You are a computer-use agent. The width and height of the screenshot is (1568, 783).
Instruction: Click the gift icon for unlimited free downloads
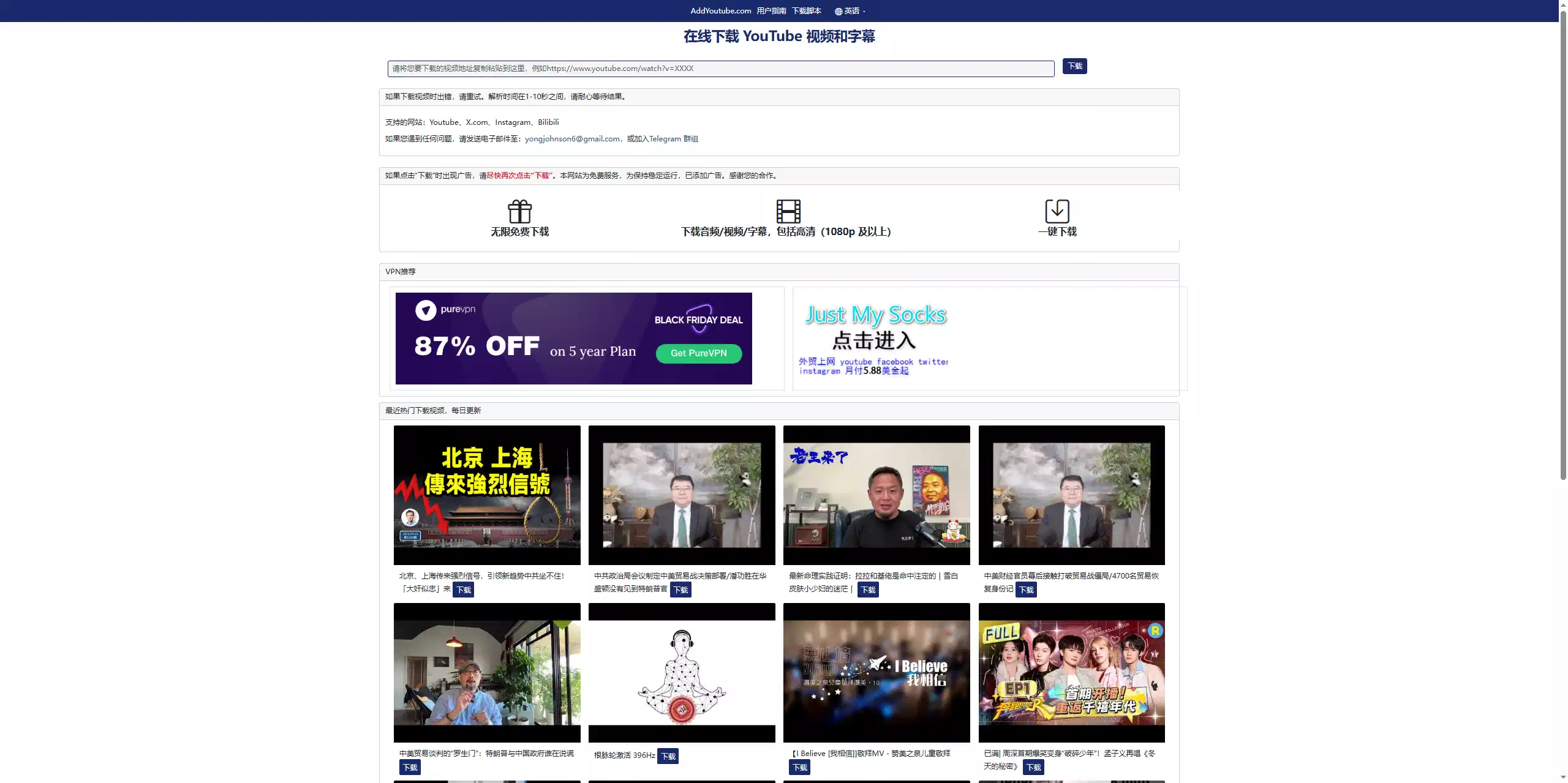click(x=519, y=212)
